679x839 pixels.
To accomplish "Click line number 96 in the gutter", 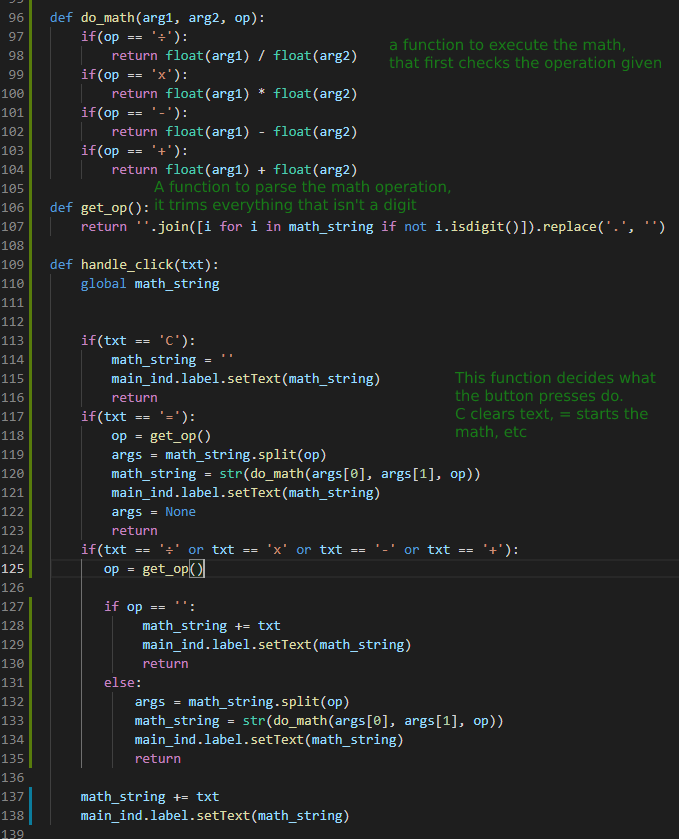I will point(16,18).
